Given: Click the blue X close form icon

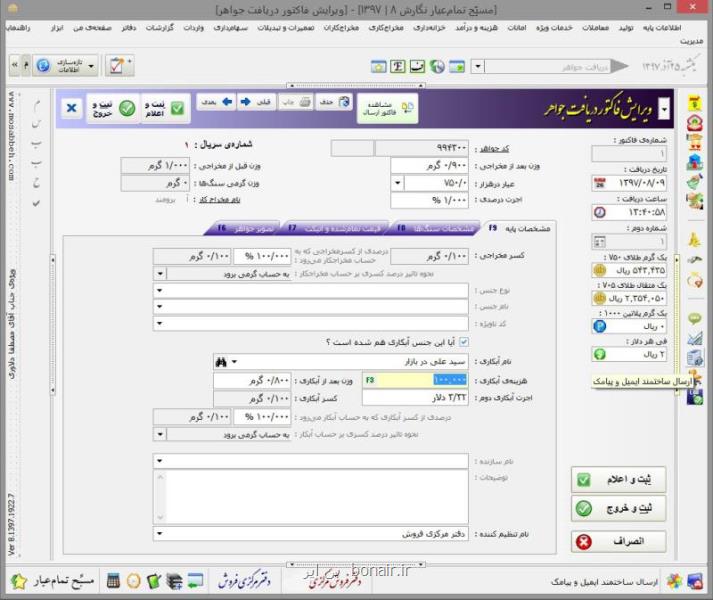Looking at the screenshot, I should (71, 108).
